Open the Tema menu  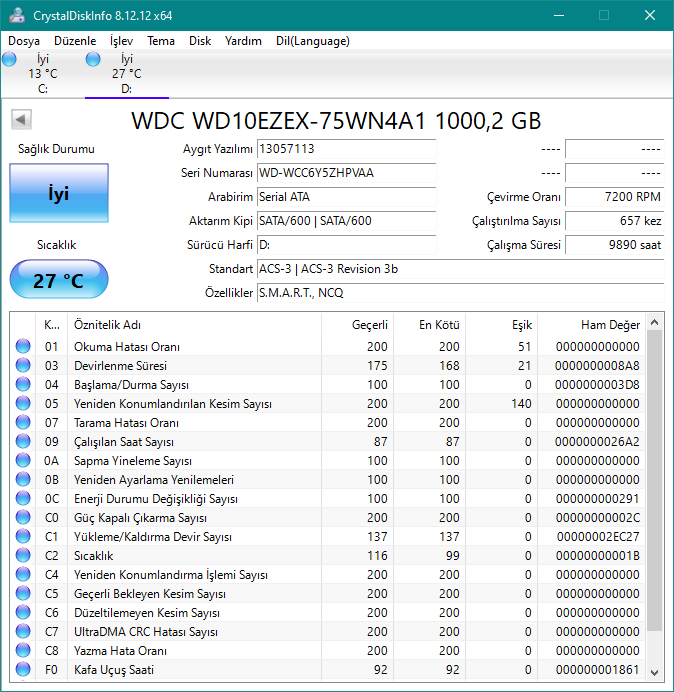[x=161, y=41]
